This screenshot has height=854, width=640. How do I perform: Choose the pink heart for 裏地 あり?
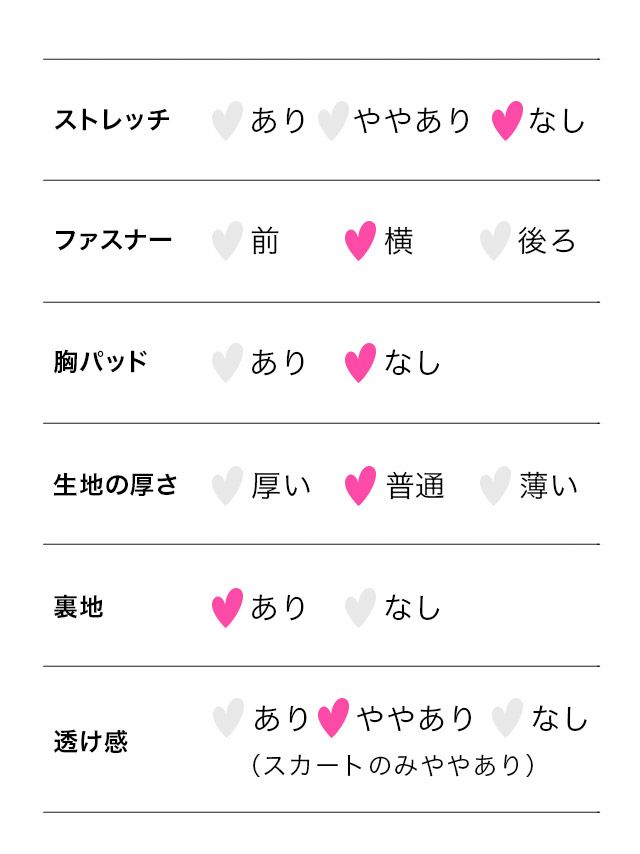tap(228, 608)
